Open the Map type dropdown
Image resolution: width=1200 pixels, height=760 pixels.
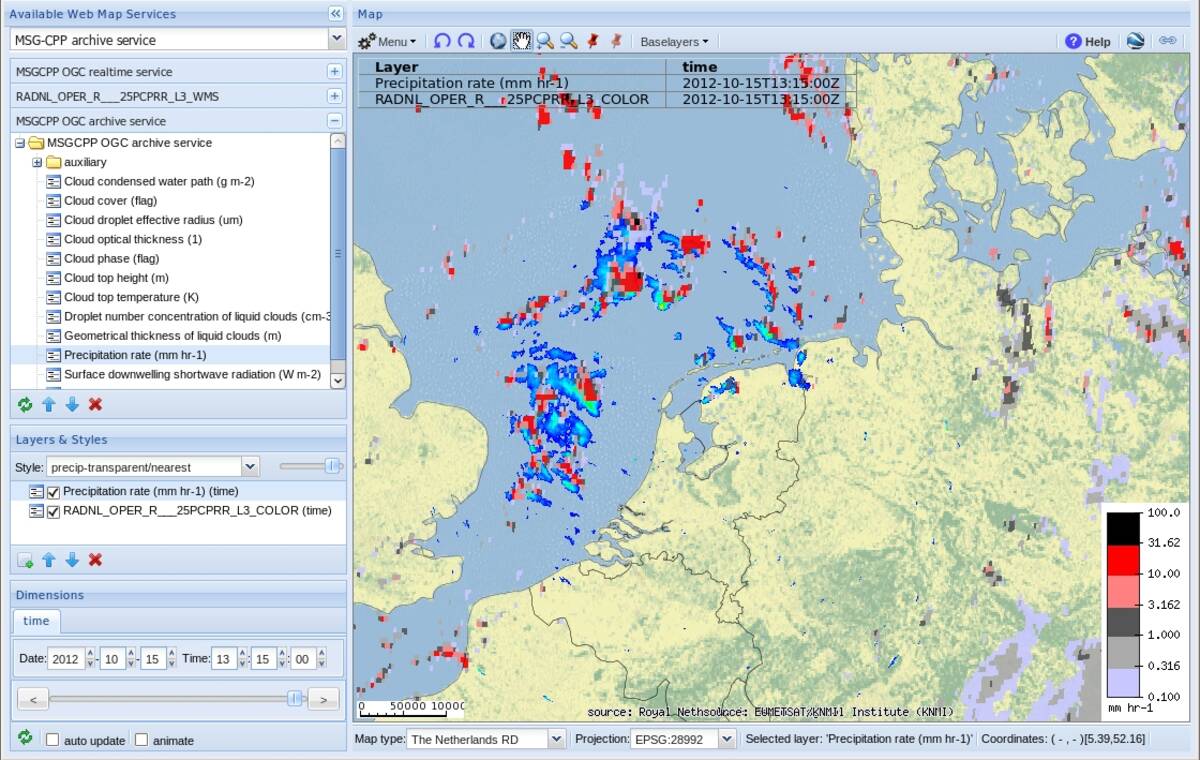[x=556, y=739]
